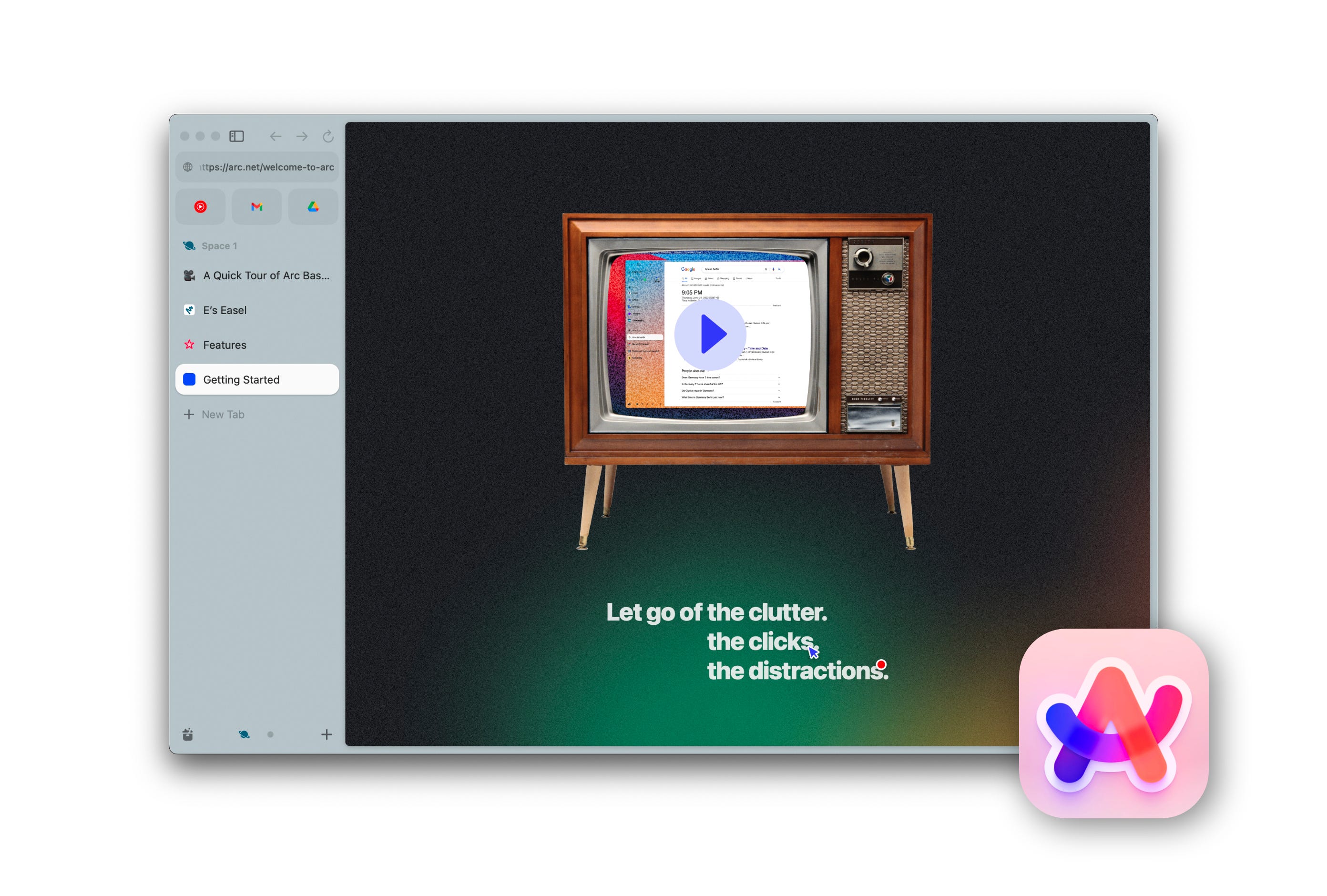Click the star icon on the Features tab
Image resolution: width=1327 pixels, height=896 pixels.
190,345
